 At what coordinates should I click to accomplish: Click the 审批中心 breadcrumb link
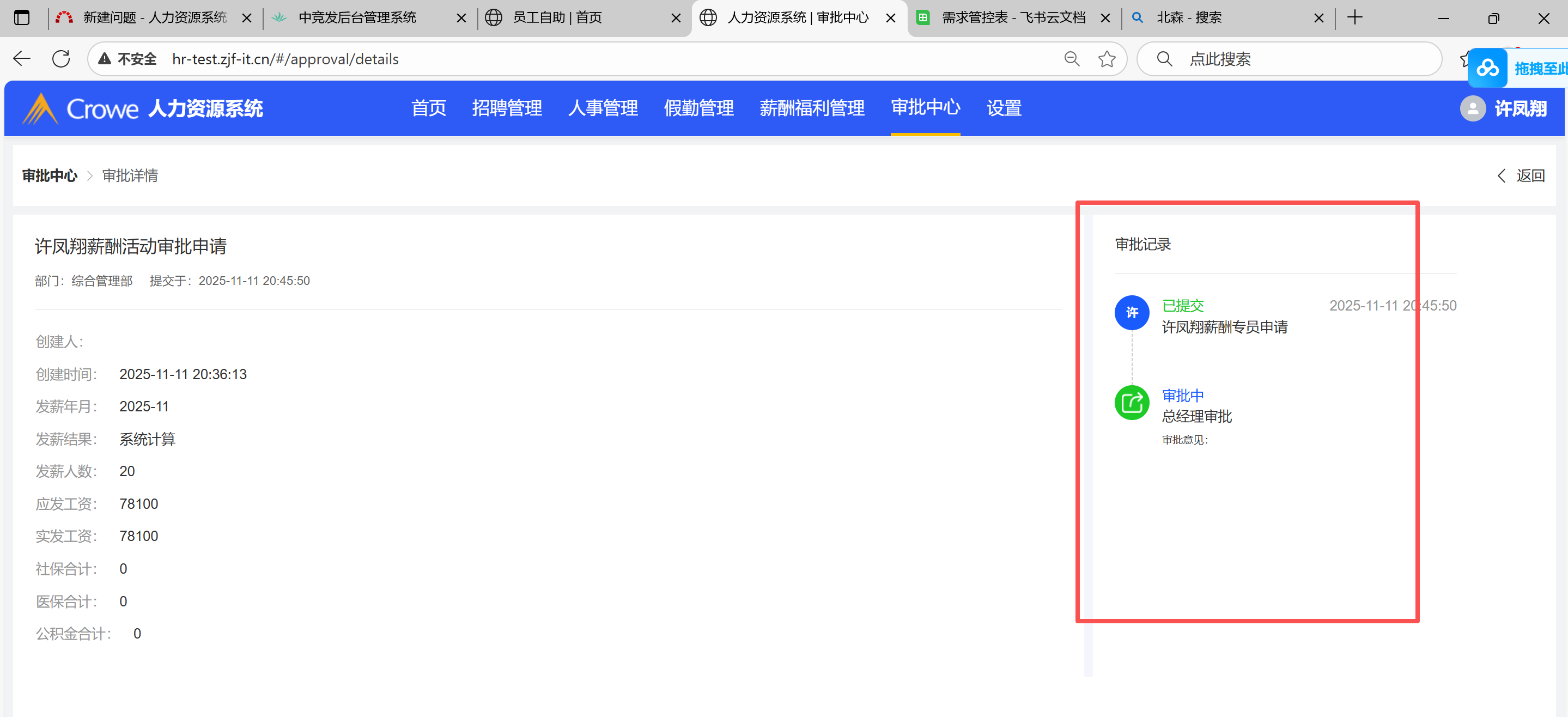pyautogui.click(x=50, y=176)
